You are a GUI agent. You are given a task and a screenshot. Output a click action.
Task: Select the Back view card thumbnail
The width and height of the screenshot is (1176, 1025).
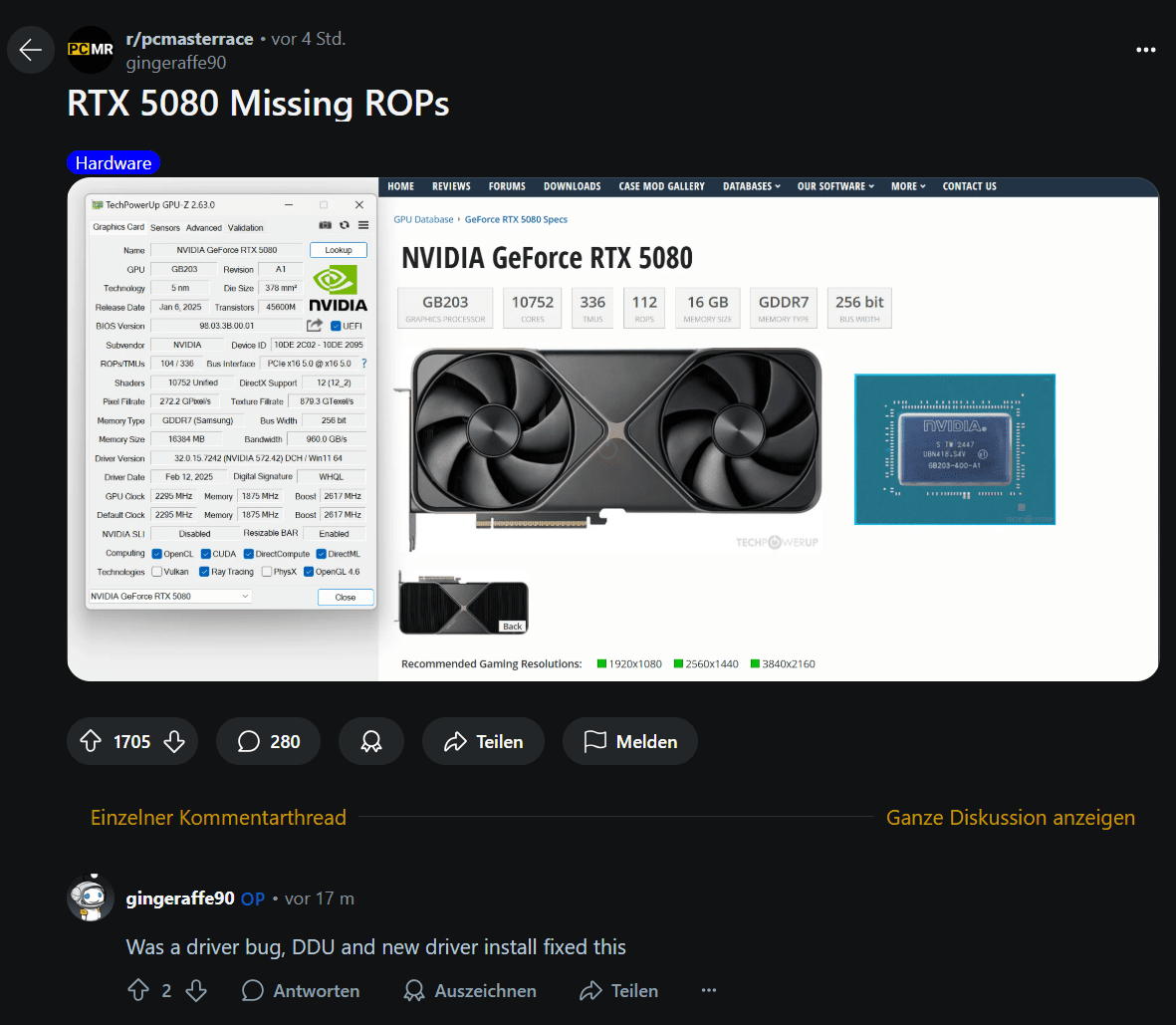tap(463, 604)
